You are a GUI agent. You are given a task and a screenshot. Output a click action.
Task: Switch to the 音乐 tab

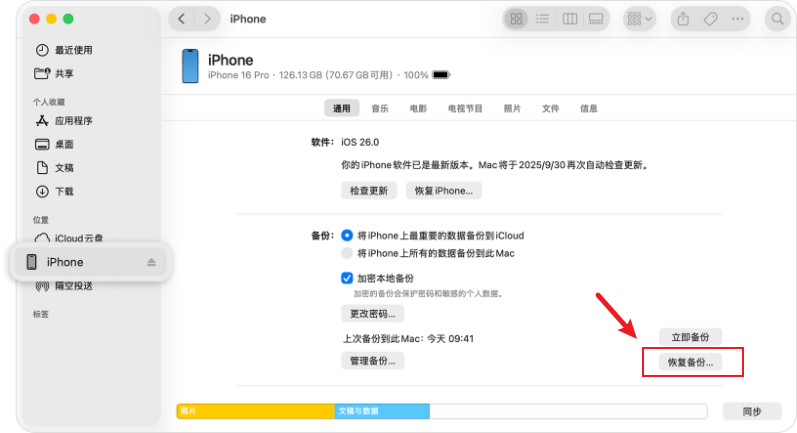point(380,108)
